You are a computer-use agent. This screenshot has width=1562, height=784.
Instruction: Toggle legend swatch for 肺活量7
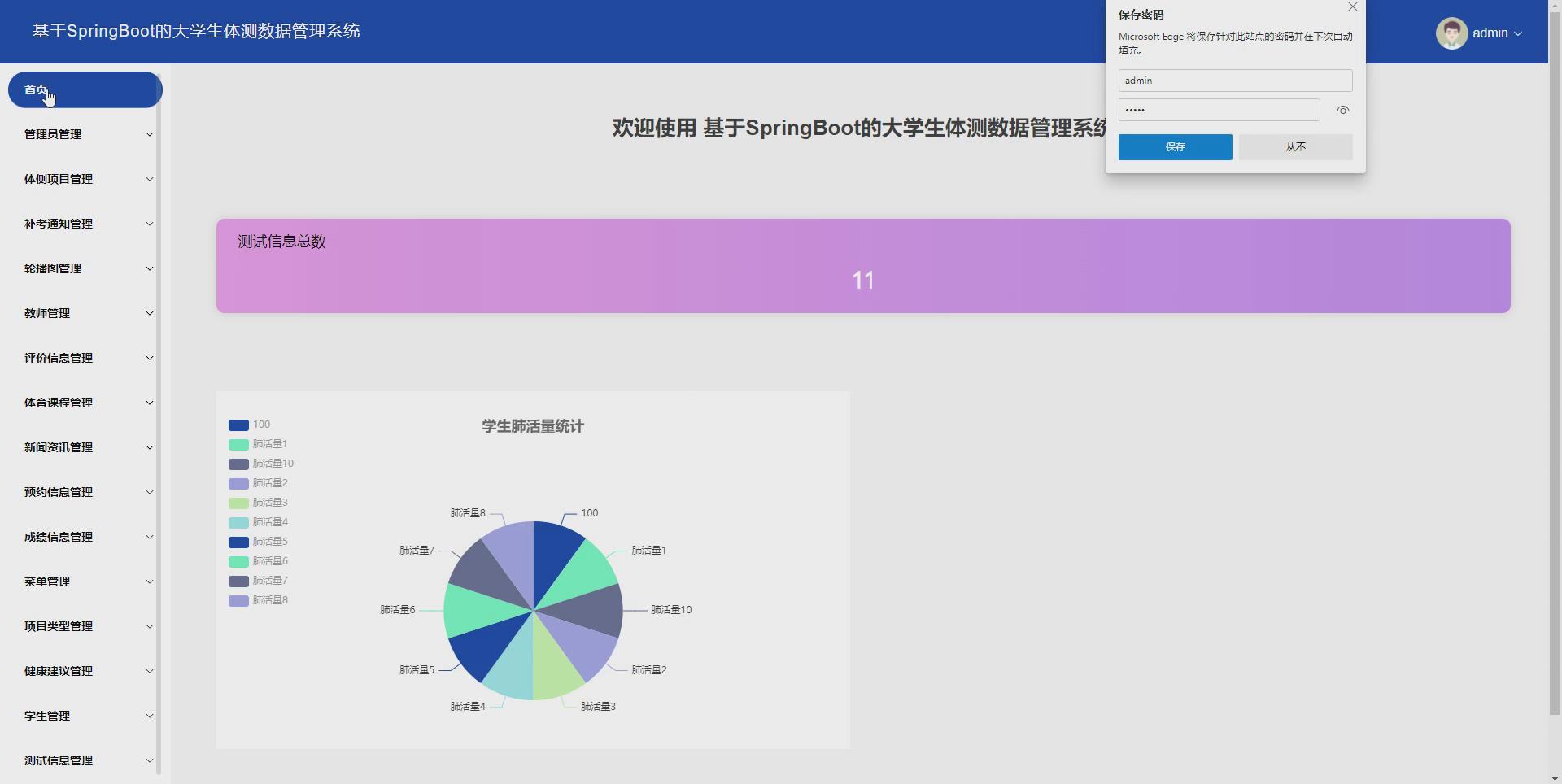pos(238,581)
